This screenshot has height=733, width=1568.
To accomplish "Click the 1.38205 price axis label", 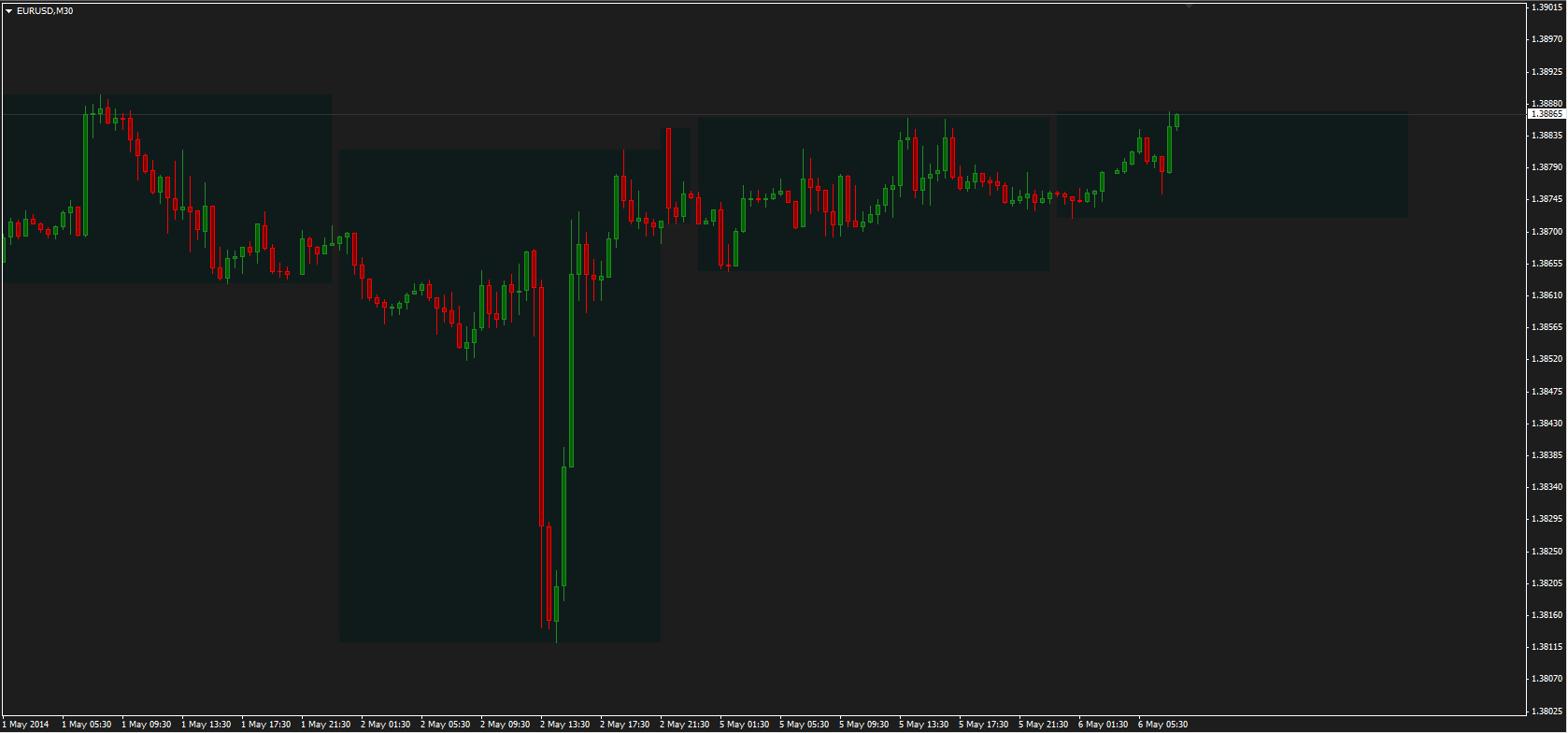I will [x=1546, y=583].
